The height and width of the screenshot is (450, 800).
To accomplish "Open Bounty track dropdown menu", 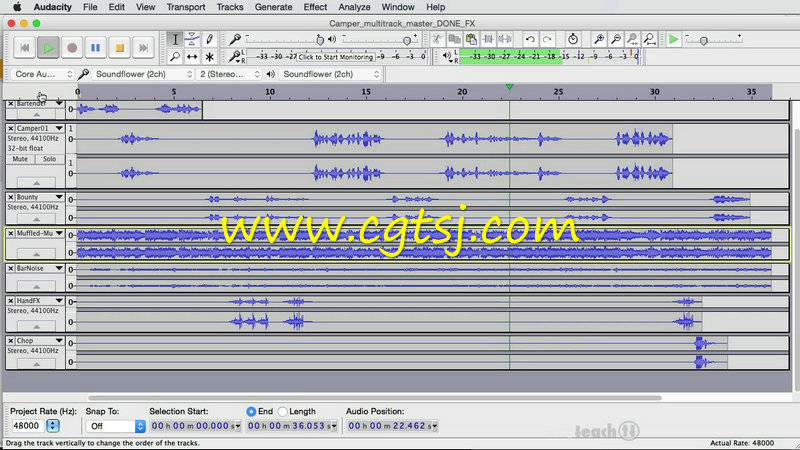I will pos(59,197).
